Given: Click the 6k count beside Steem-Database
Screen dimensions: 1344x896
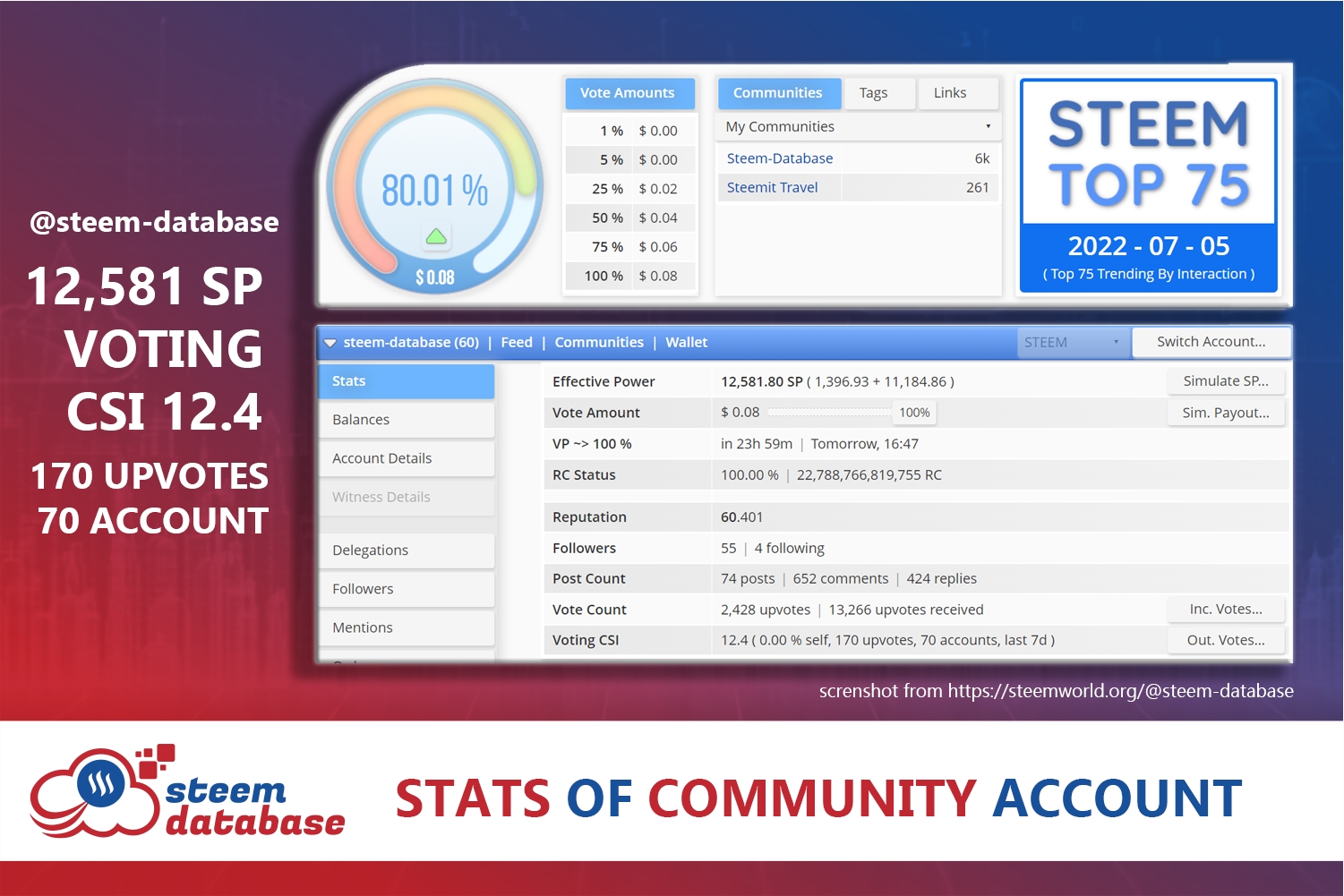Looking at the screenshot, I should click(x=982, y=158).
